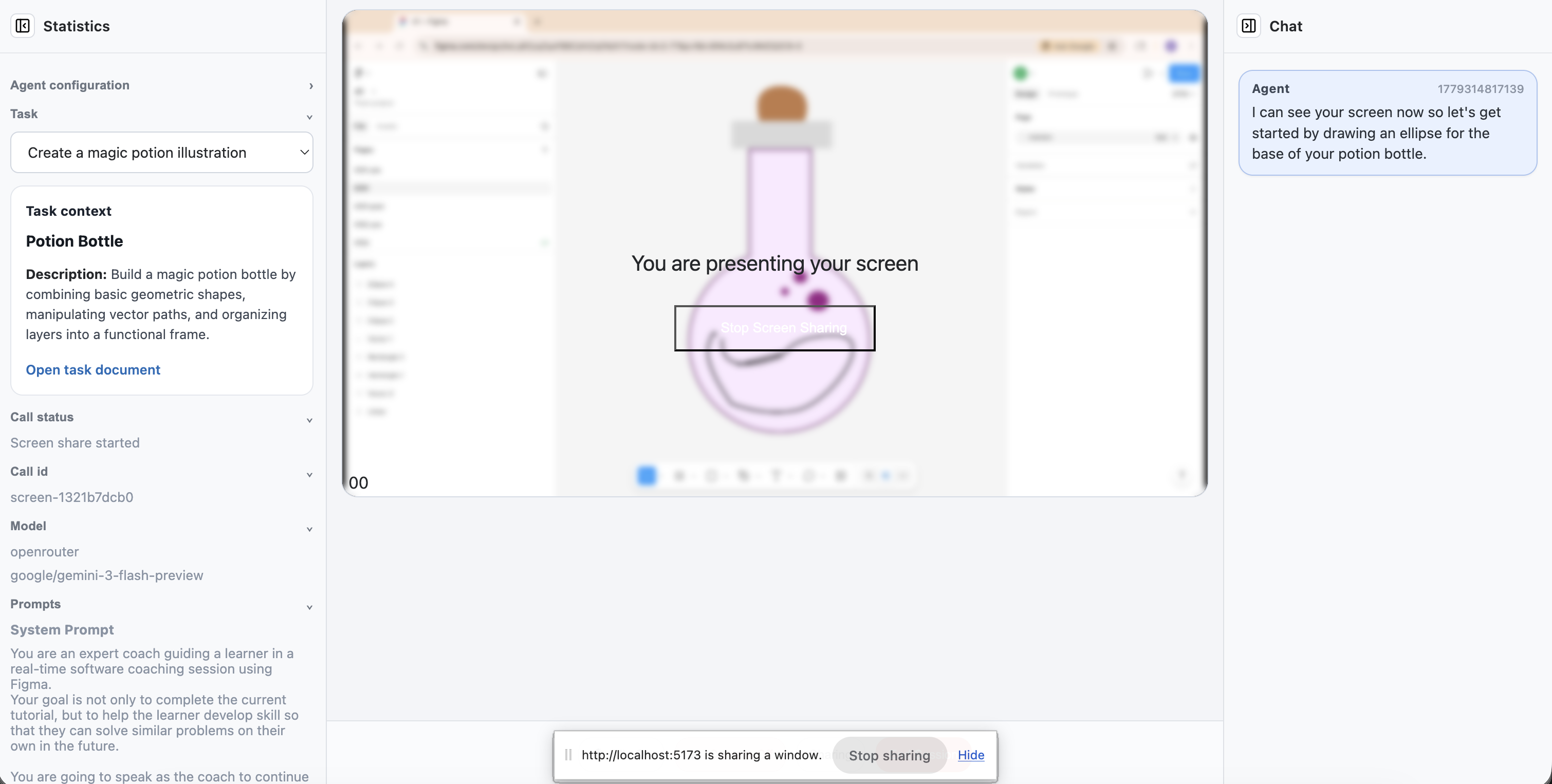Click green avatar circle in shared preview
The height and width of the screenshot is (784, 1552).
click(1020, 73)
